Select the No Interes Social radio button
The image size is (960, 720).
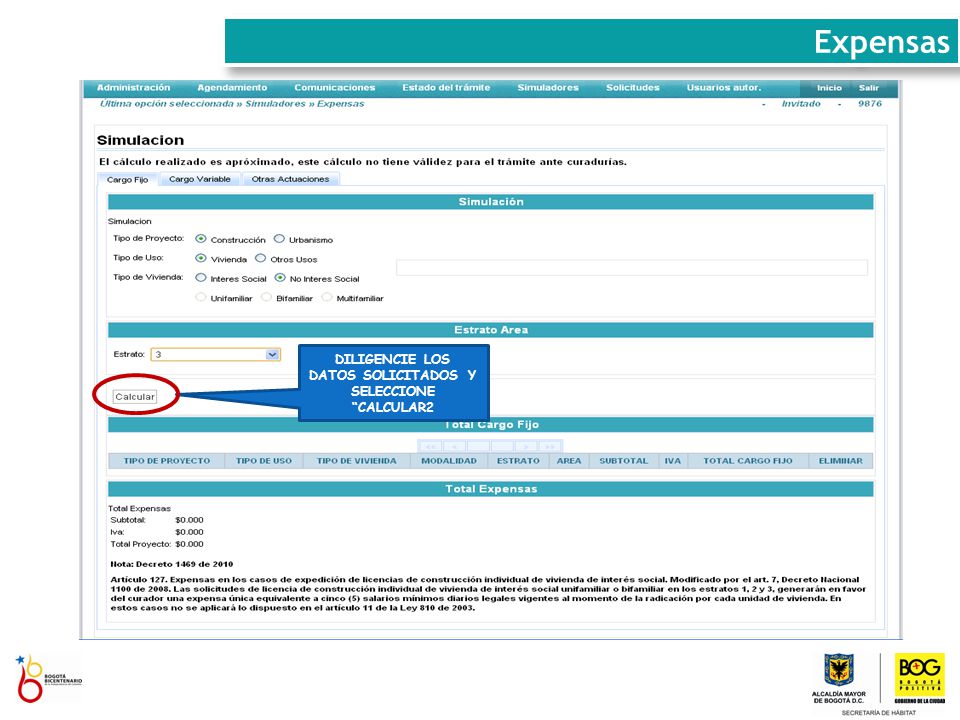(x=280, y=278)
